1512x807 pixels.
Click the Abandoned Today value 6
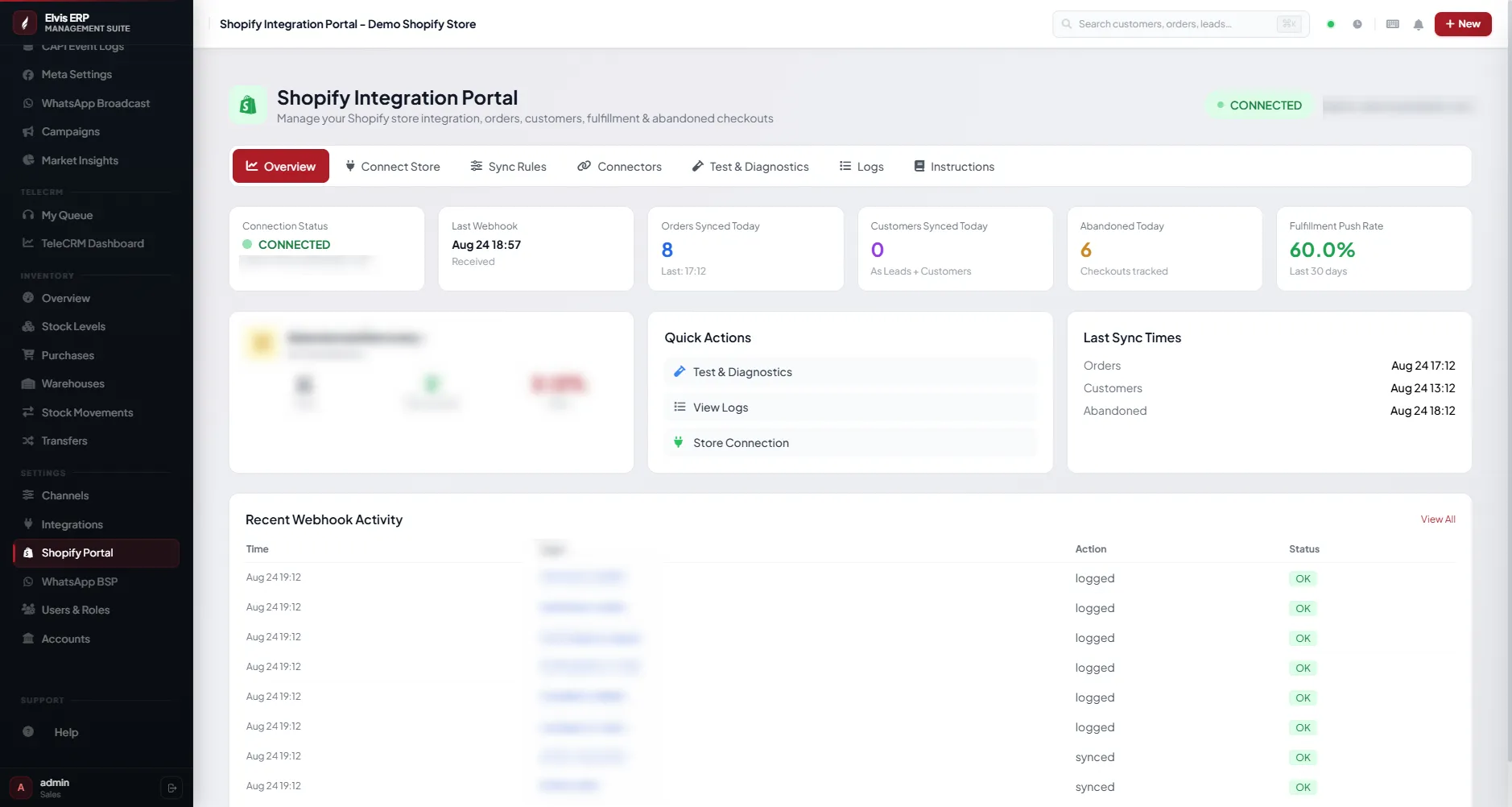pos(1086,250)
